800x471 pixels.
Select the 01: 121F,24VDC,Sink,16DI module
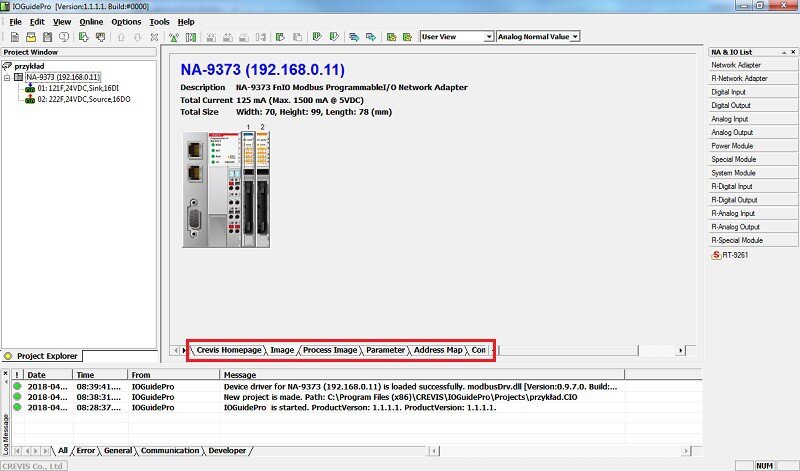coord(78,88)
